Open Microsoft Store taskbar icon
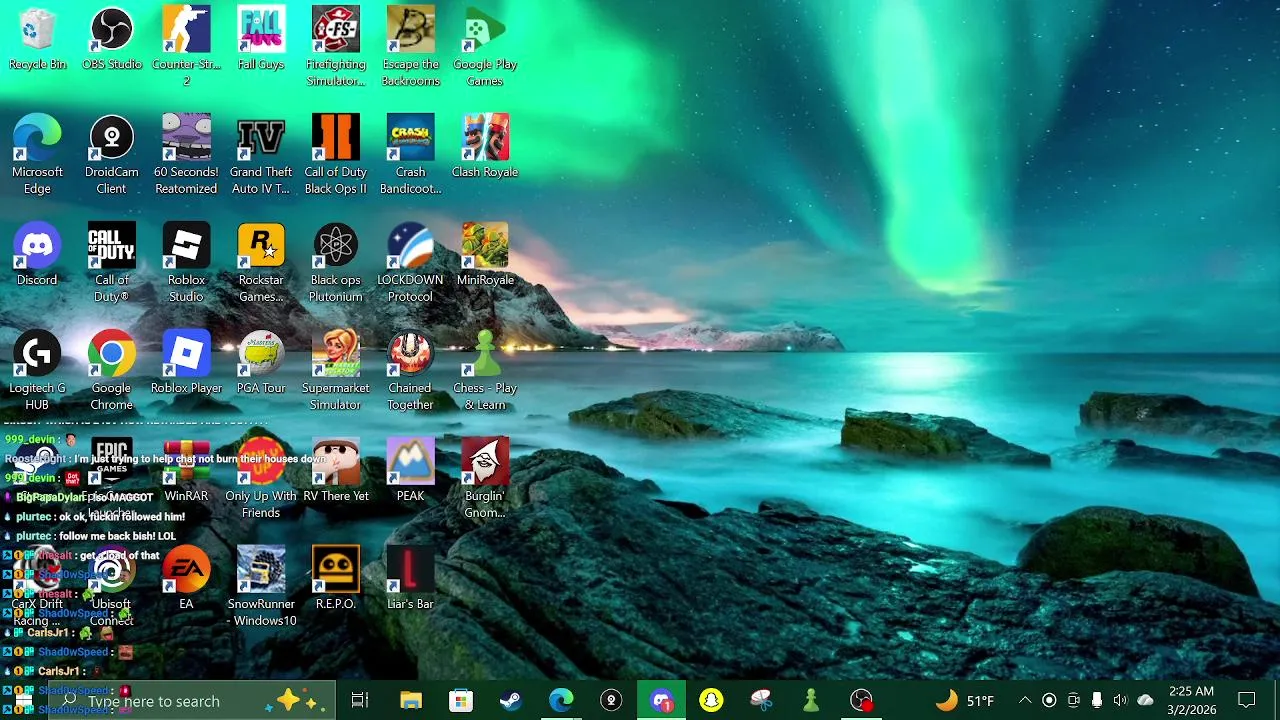Viewport: 1280px width, 720px height. 461,701
